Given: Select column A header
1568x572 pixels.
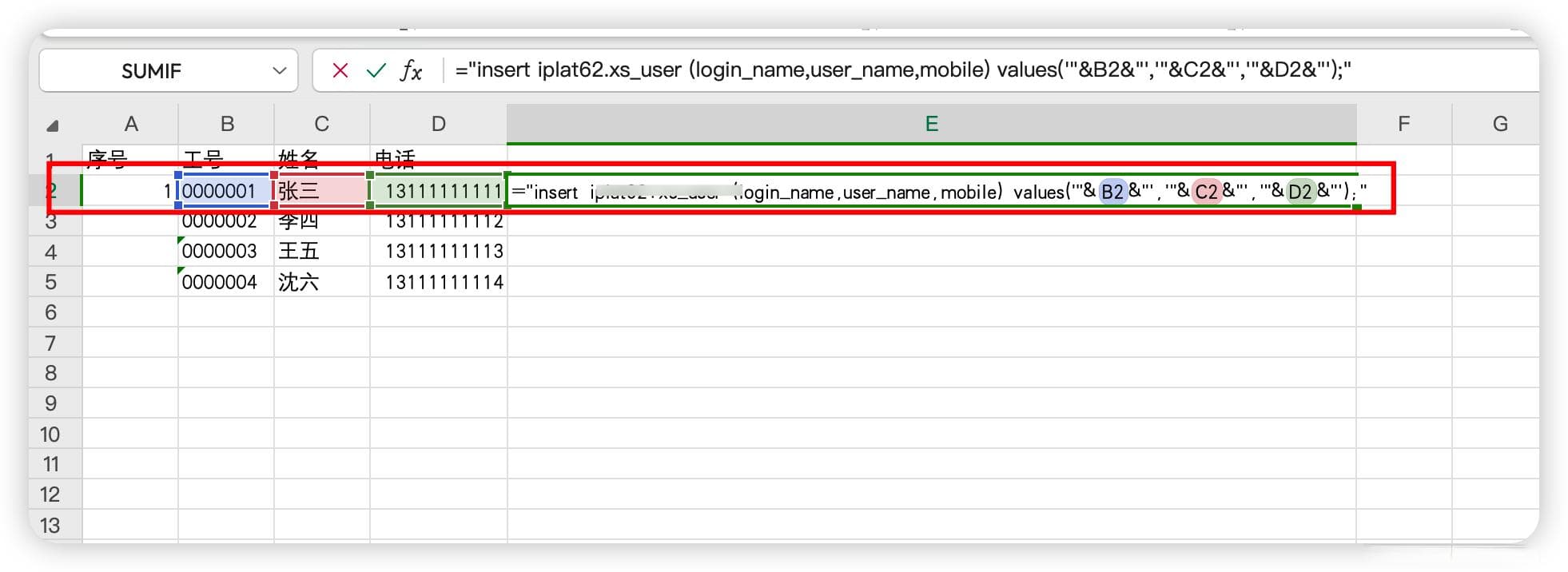Looking at the screenshot, I should point(131,124).
